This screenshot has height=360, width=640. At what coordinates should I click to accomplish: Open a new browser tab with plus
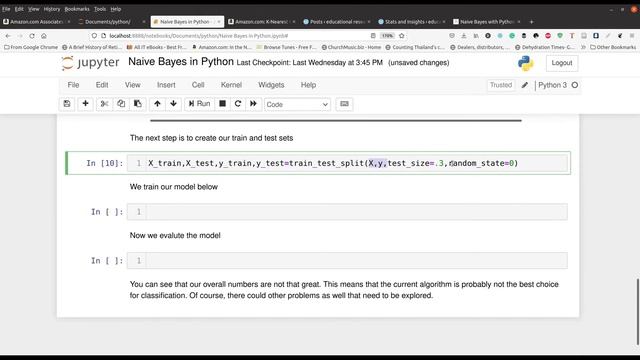click(531, 22)
